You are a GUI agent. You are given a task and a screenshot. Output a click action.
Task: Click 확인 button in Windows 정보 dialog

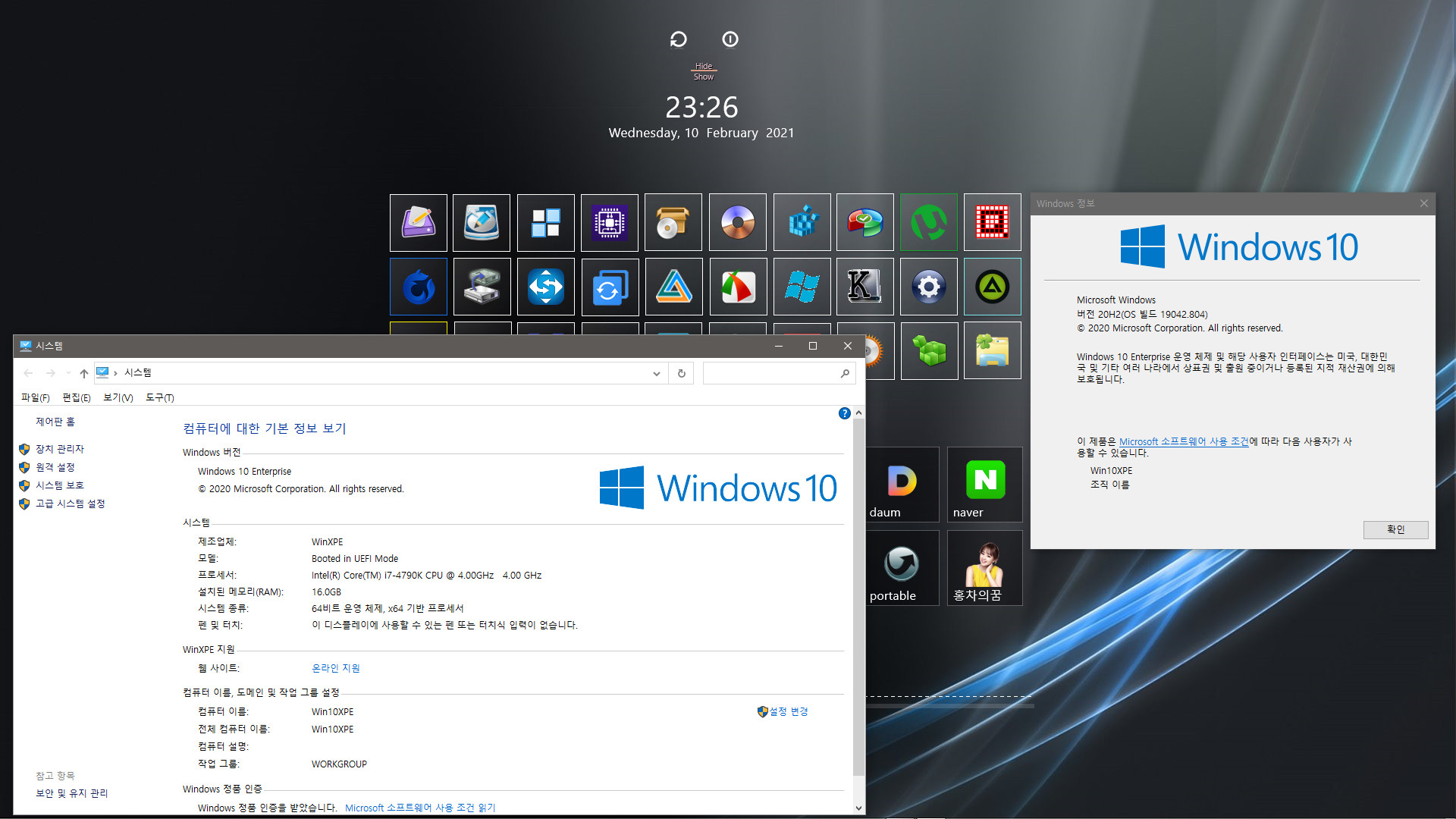[x=1395, y=529]
